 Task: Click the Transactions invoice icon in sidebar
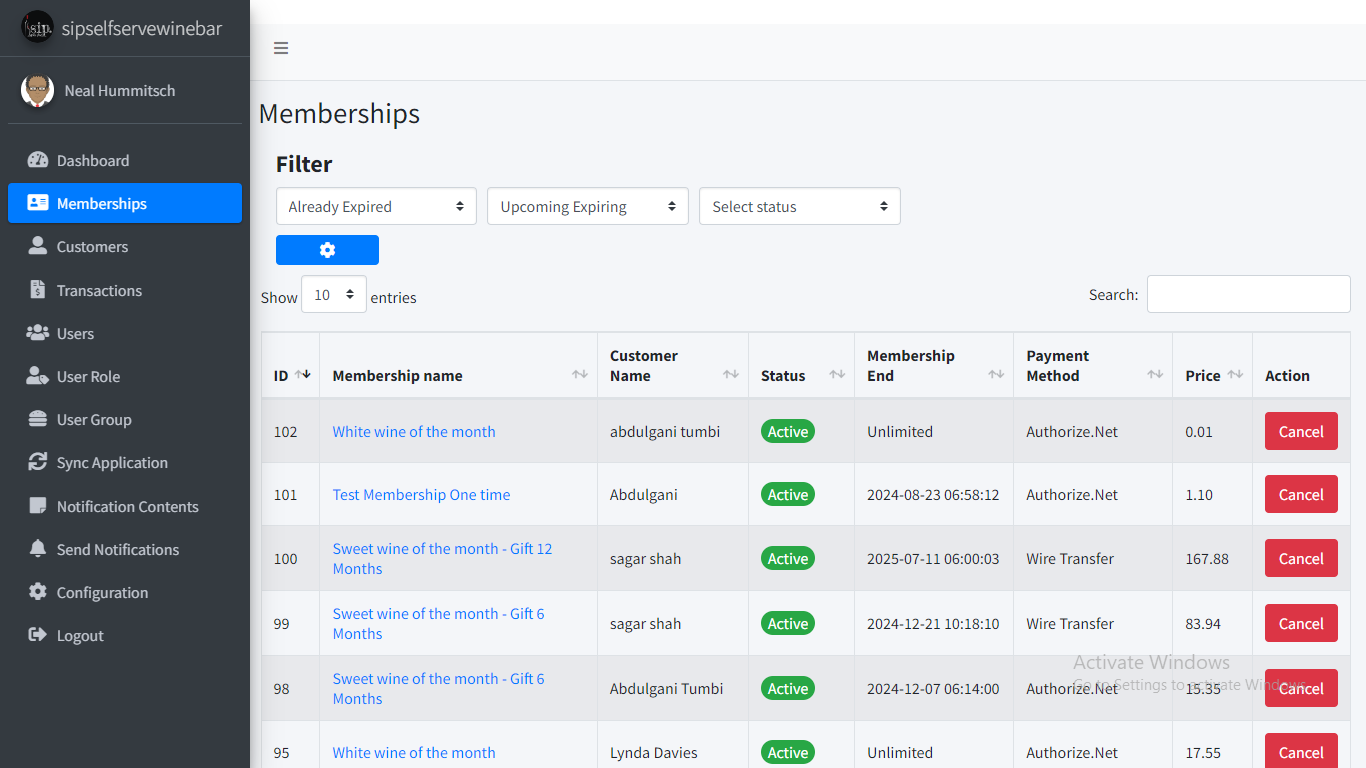(38, 290)
